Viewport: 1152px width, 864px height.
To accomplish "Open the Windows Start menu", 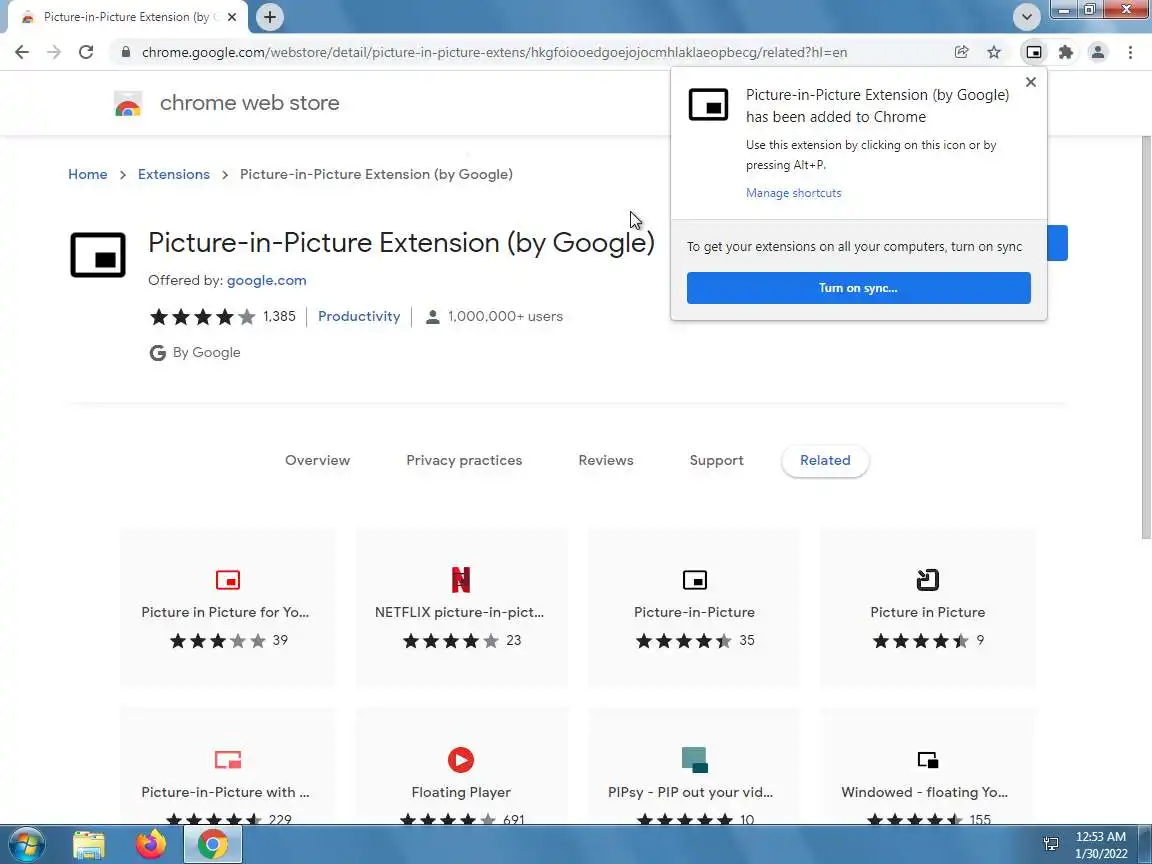I will click(x=26, y=844).
